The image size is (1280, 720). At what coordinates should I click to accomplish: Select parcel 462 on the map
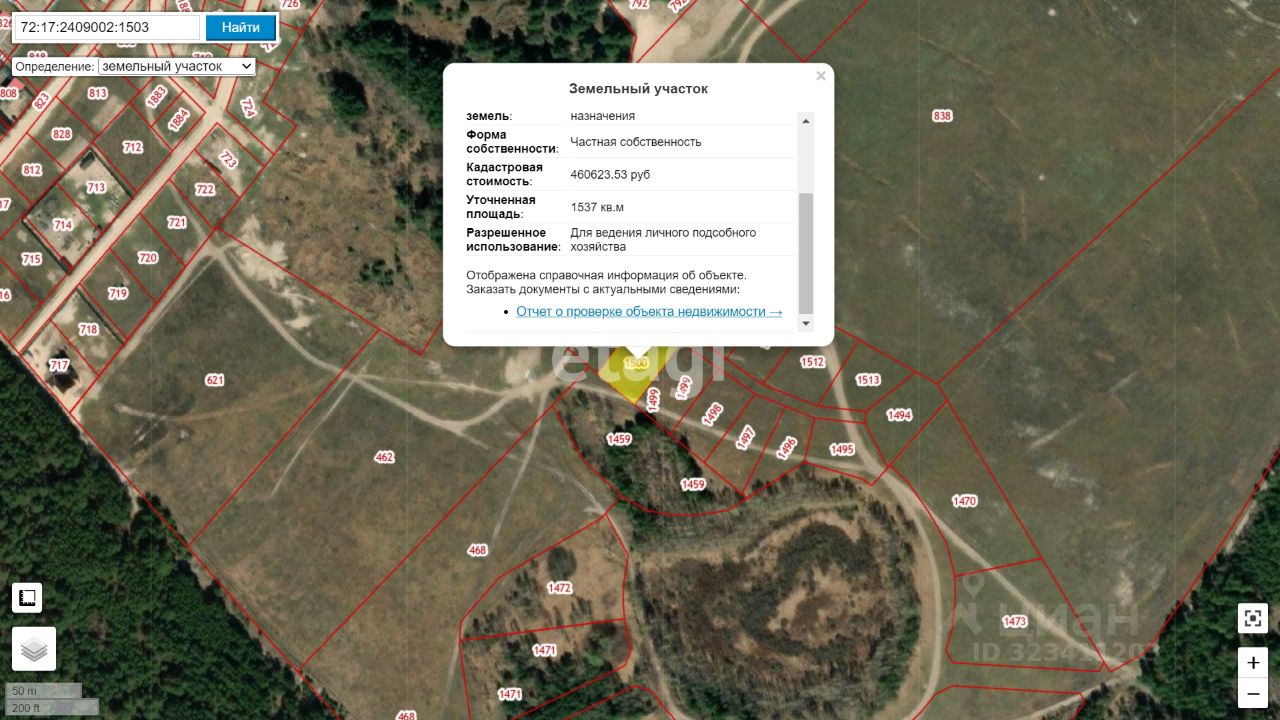click(384, 457)
